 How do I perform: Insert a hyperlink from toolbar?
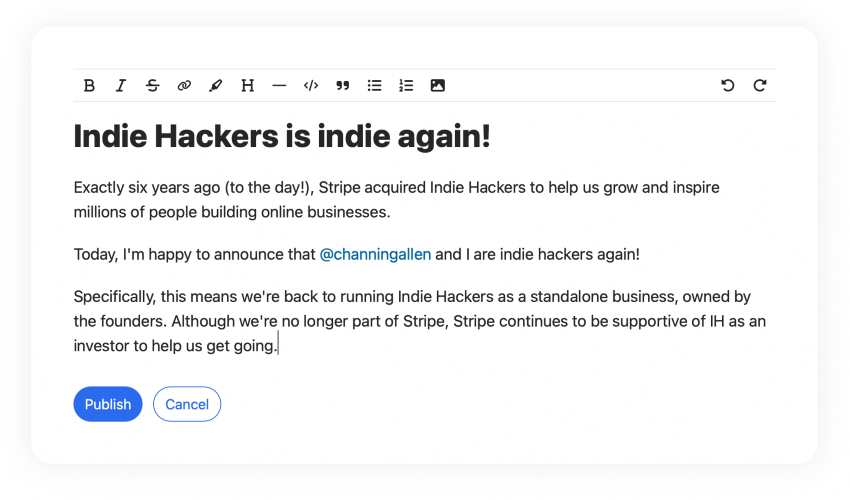tap(184, 86)
